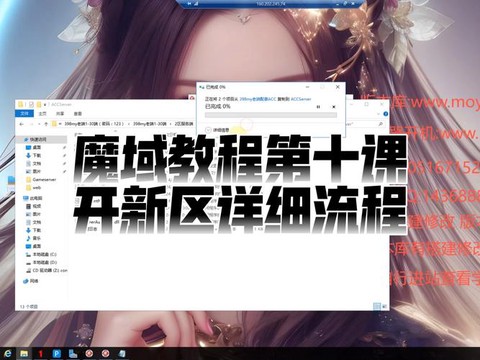Open File Explorer from the taskbar
Image resolution: width=480 pixels, height=360 pixels.
pos(24,354)
